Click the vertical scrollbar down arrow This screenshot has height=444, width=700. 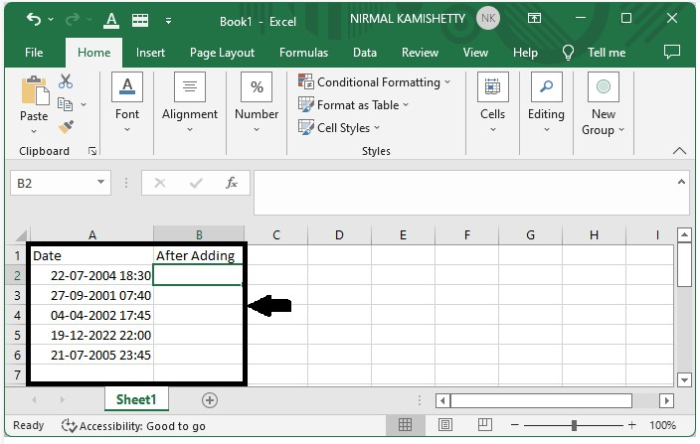[x=684, y=380]
